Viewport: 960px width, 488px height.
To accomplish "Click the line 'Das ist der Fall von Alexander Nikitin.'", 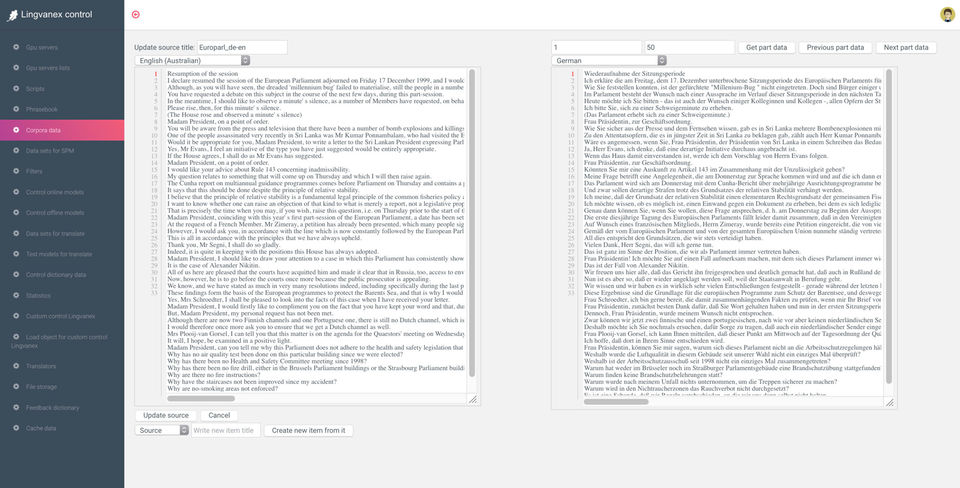I will [636, 265].
